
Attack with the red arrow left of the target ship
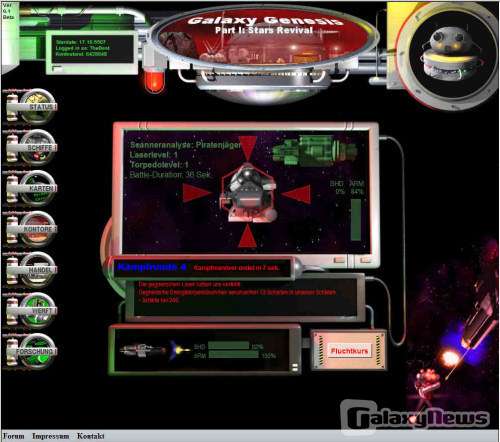pos(197,193)
